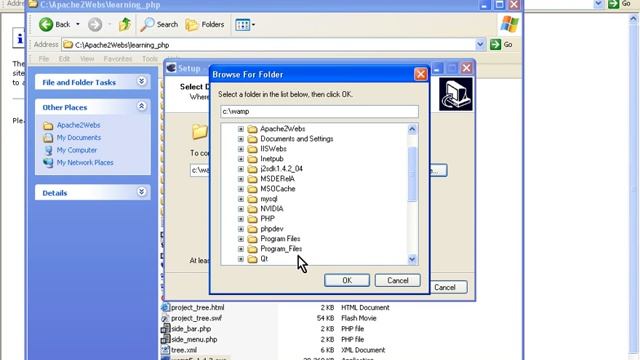Click the folder tree scroll up arrow
The image size is (640, 360).
[x=412, y=129]
